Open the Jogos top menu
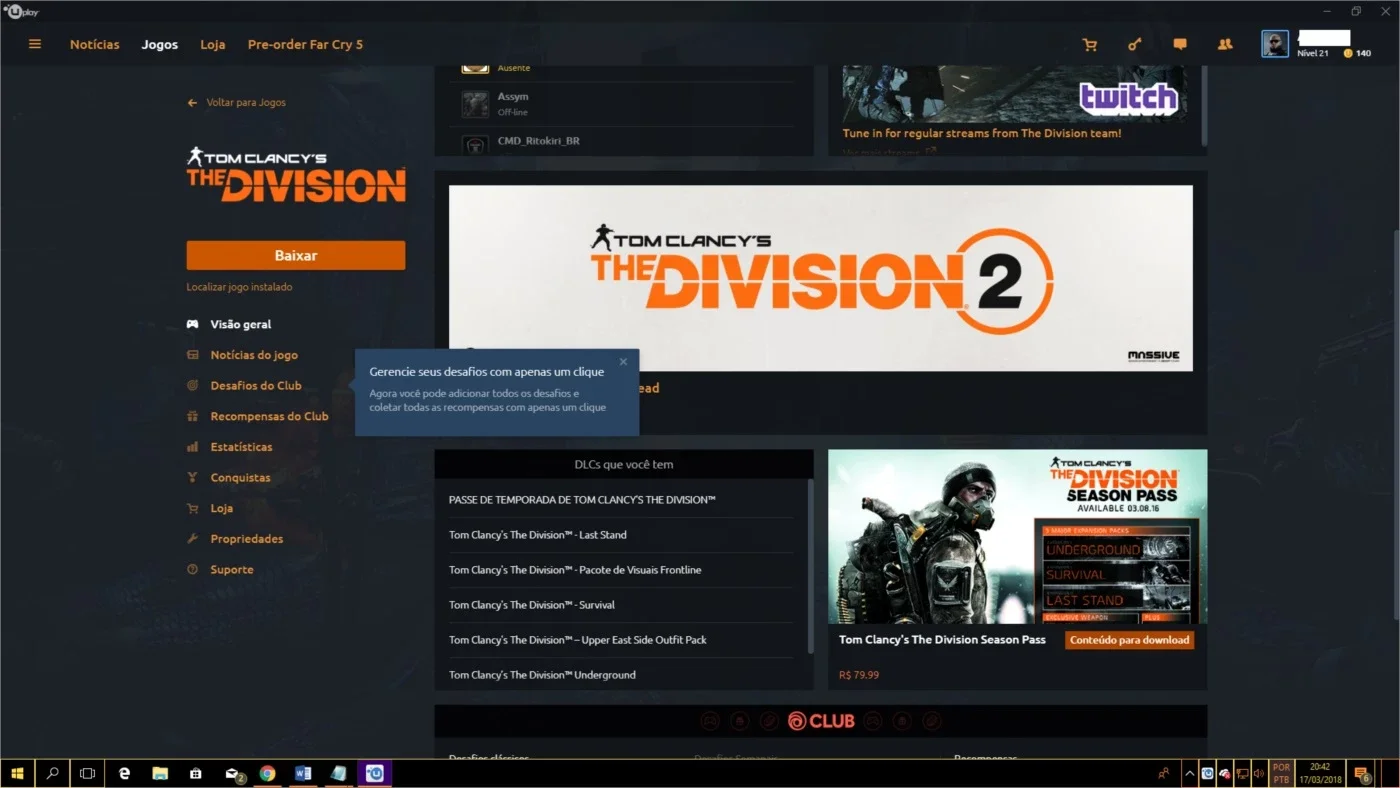1400x788 pixels. point(160,44)
